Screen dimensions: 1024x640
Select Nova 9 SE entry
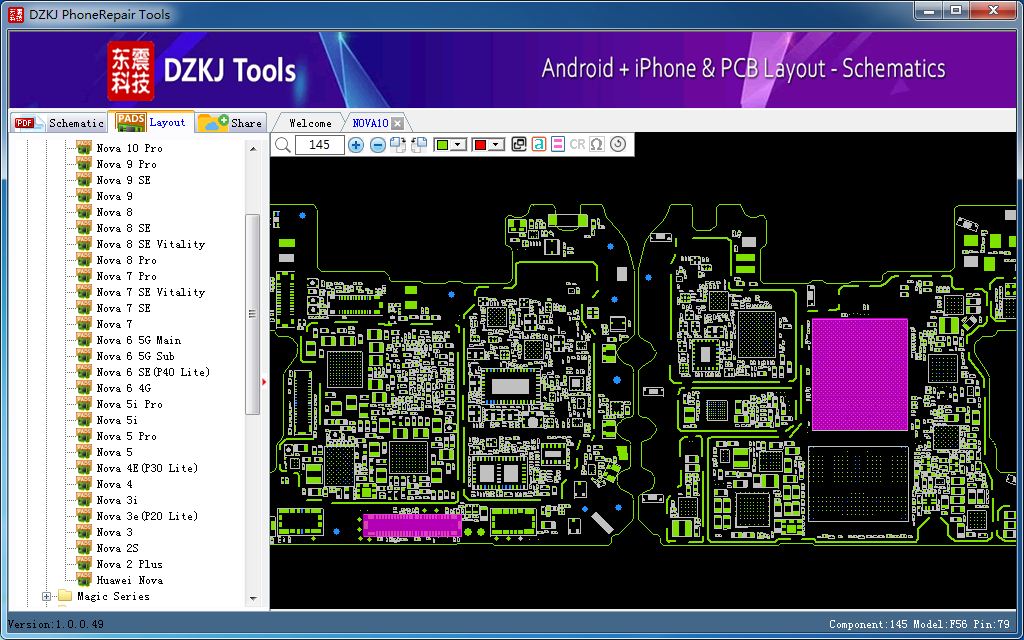[x=123, y=180]
